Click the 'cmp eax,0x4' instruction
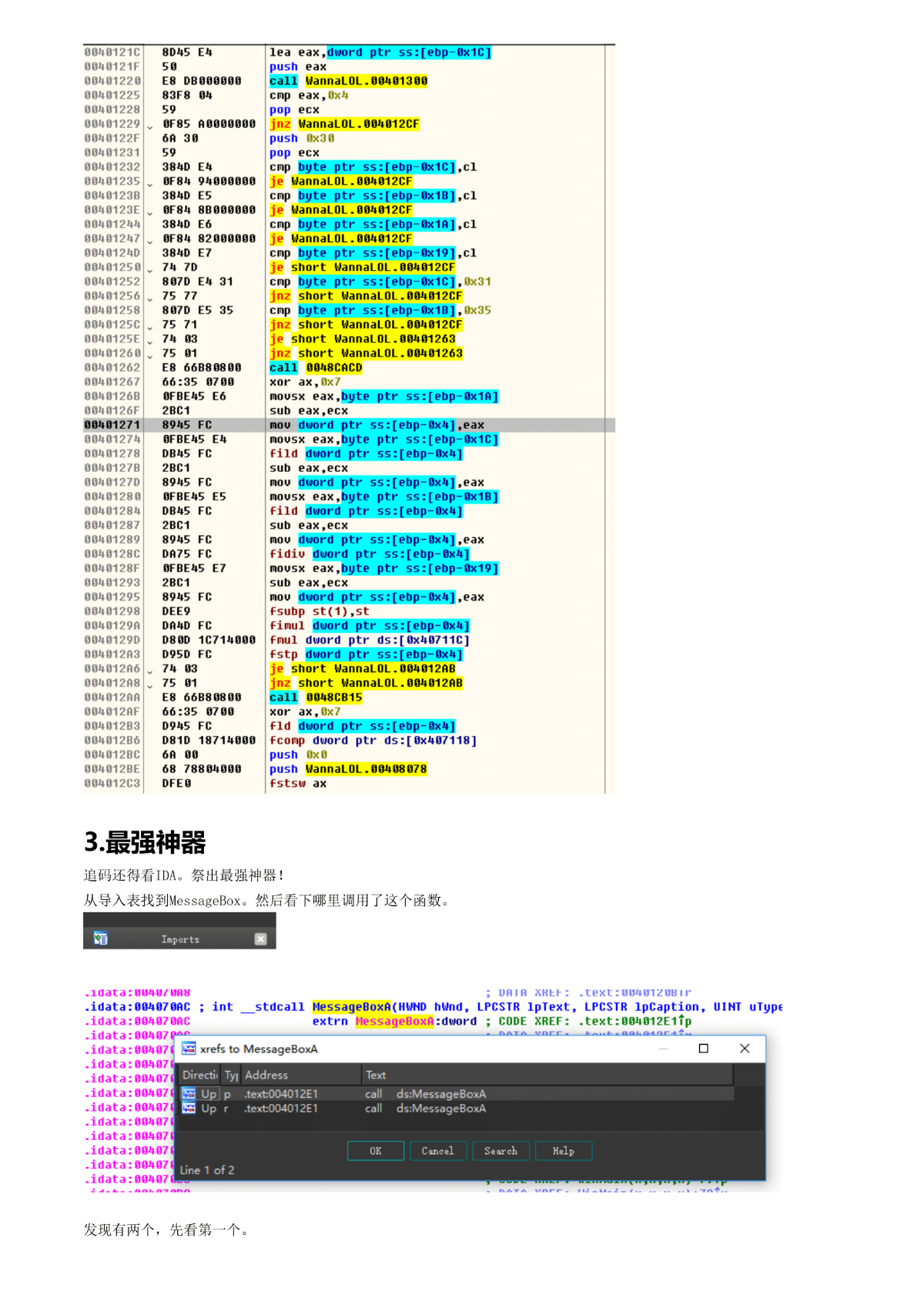This screenshot has height=1308, width=924. point(309,95)
